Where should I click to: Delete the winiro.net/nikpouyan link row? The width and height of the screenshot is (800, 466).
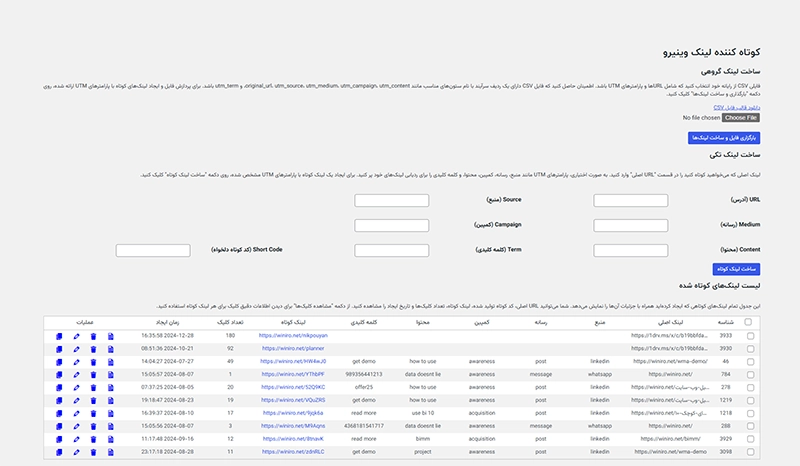93,336
